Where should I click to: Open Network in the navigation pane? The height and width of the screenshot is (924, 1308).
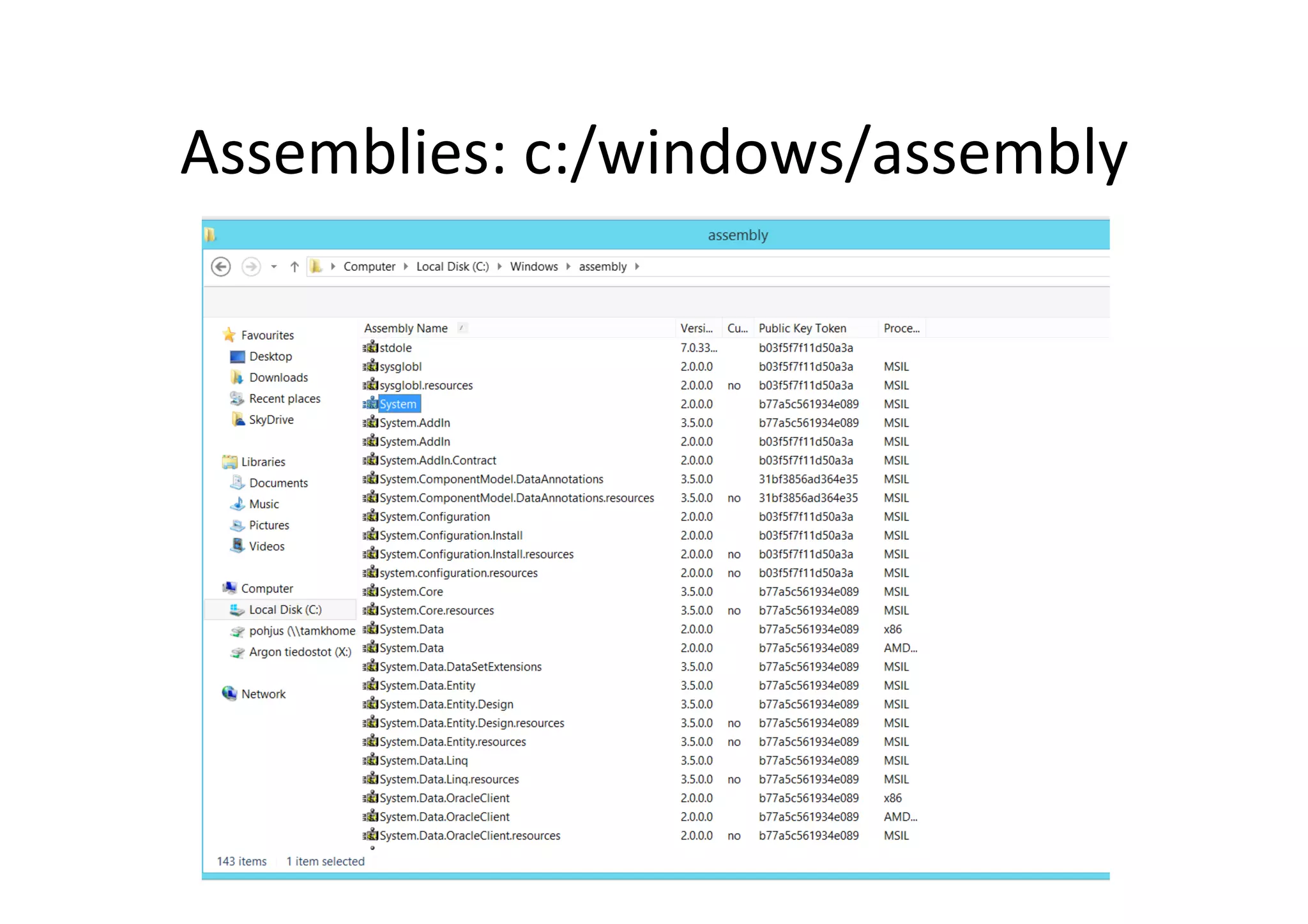click(x=263, y=694)
